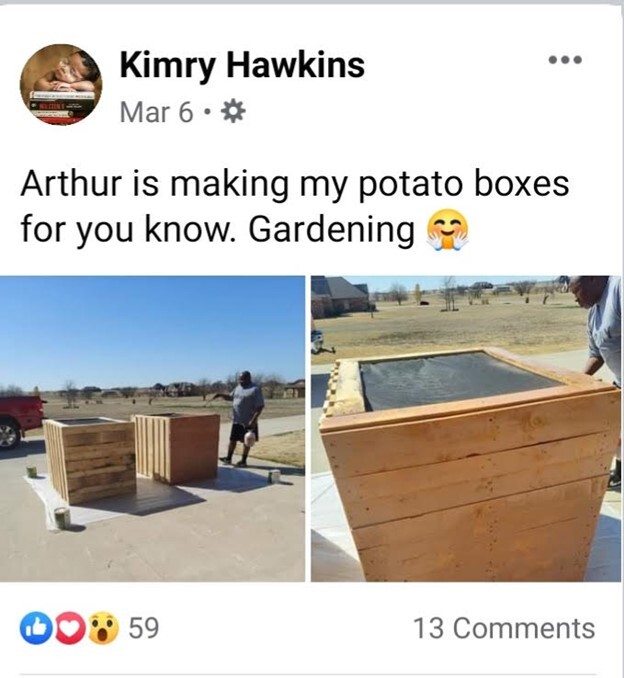Show the 59 reactions list
624x678 pixels.
pos(144,628)
